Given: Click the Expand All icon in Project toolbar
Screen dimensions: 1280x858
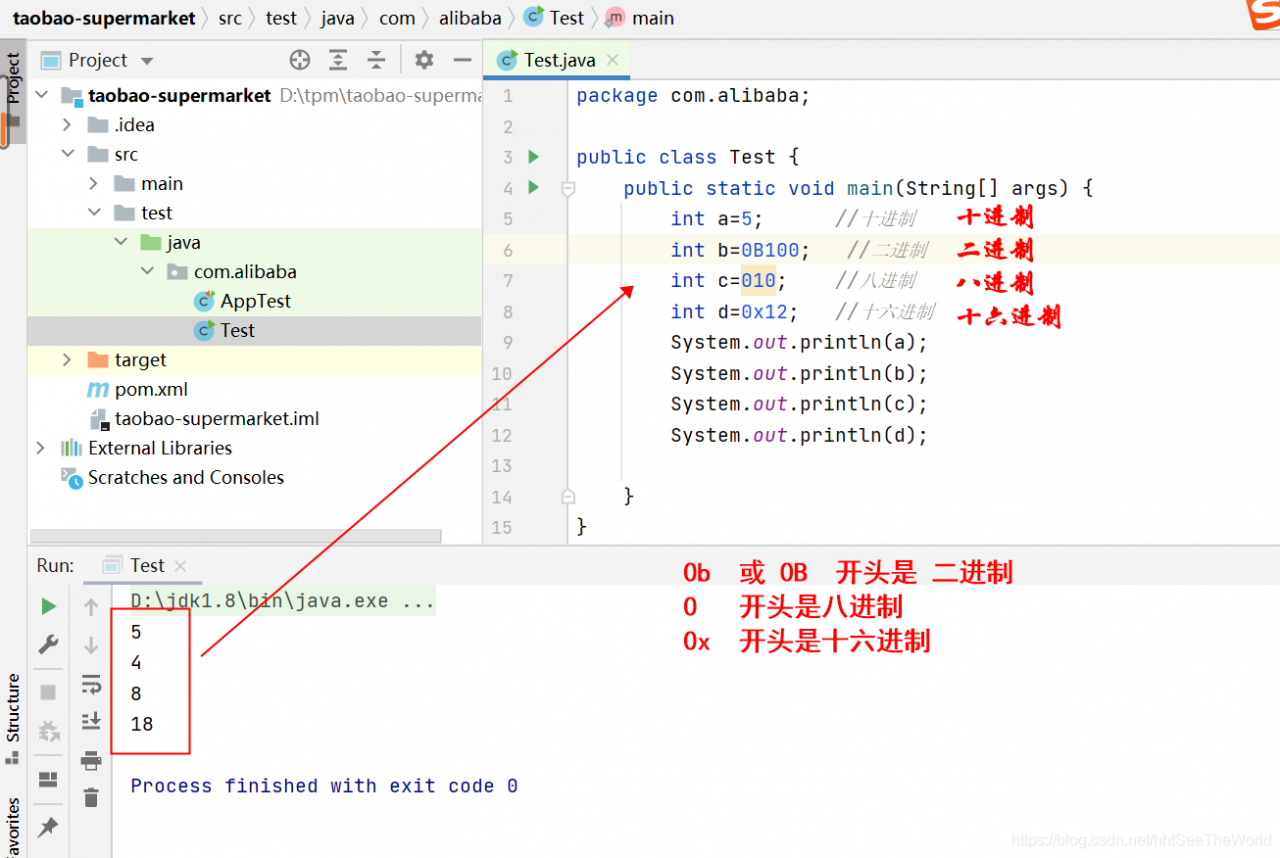Looking at the screenshot, I should pyautogui.click(x=338, y=60).
